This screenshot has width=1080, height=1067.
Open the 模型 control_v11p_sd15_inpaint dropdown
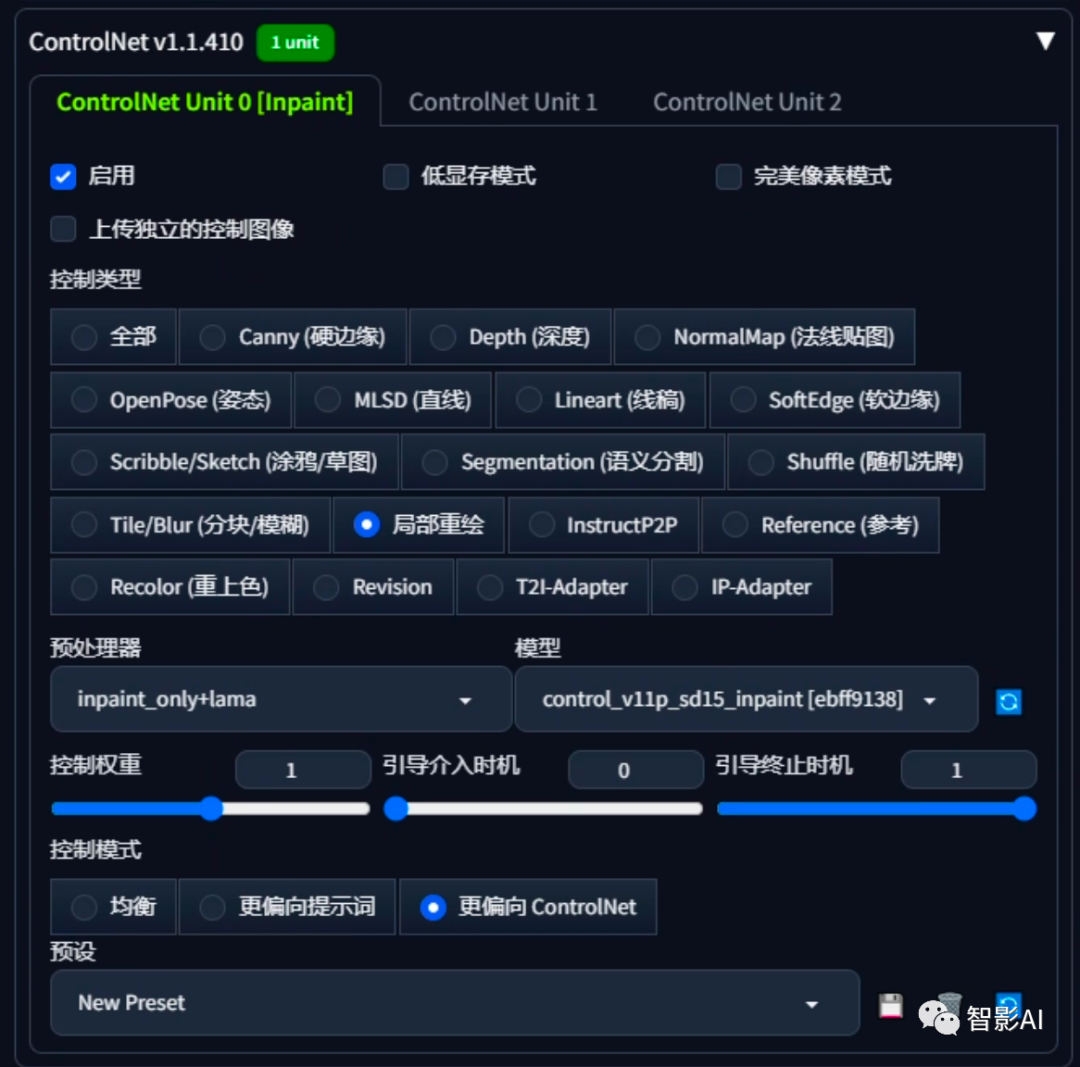point(747,699)
